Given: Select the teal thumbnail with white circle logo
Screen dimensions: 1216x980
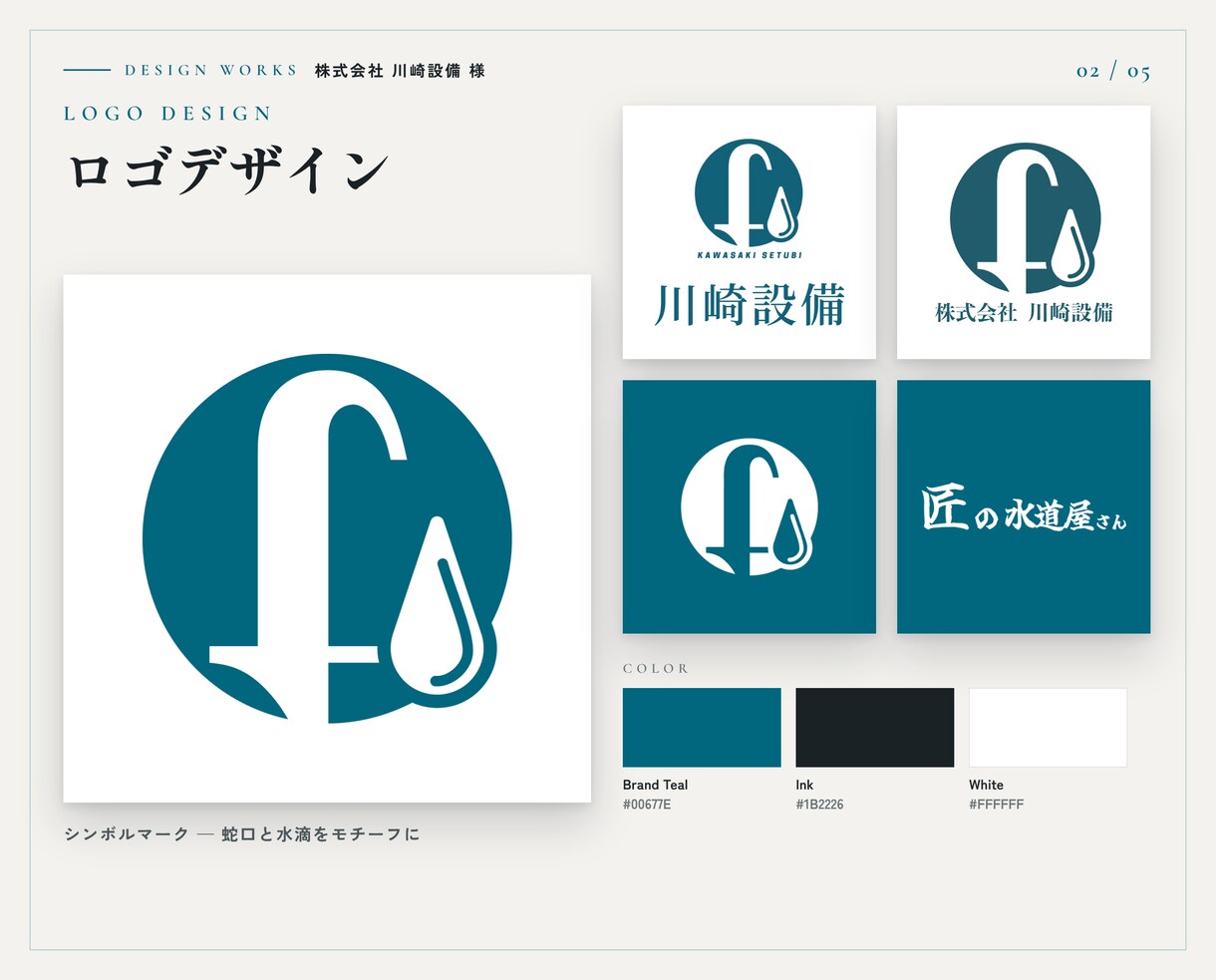Looking at the screenshot, I should pos(750,506).
